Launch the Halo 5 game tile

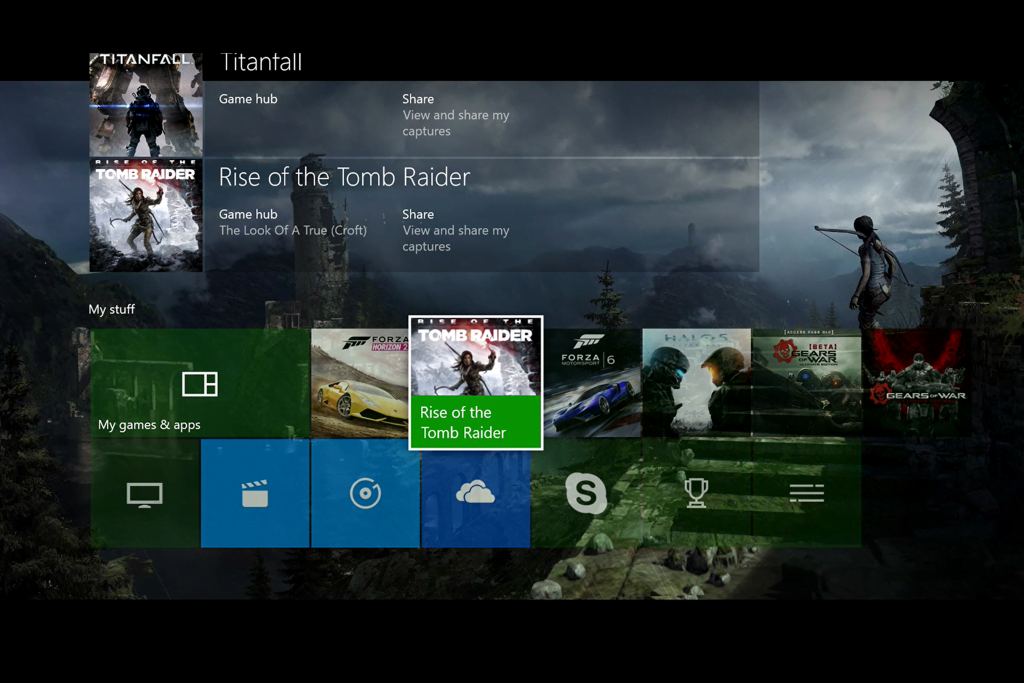pos(696,383)
